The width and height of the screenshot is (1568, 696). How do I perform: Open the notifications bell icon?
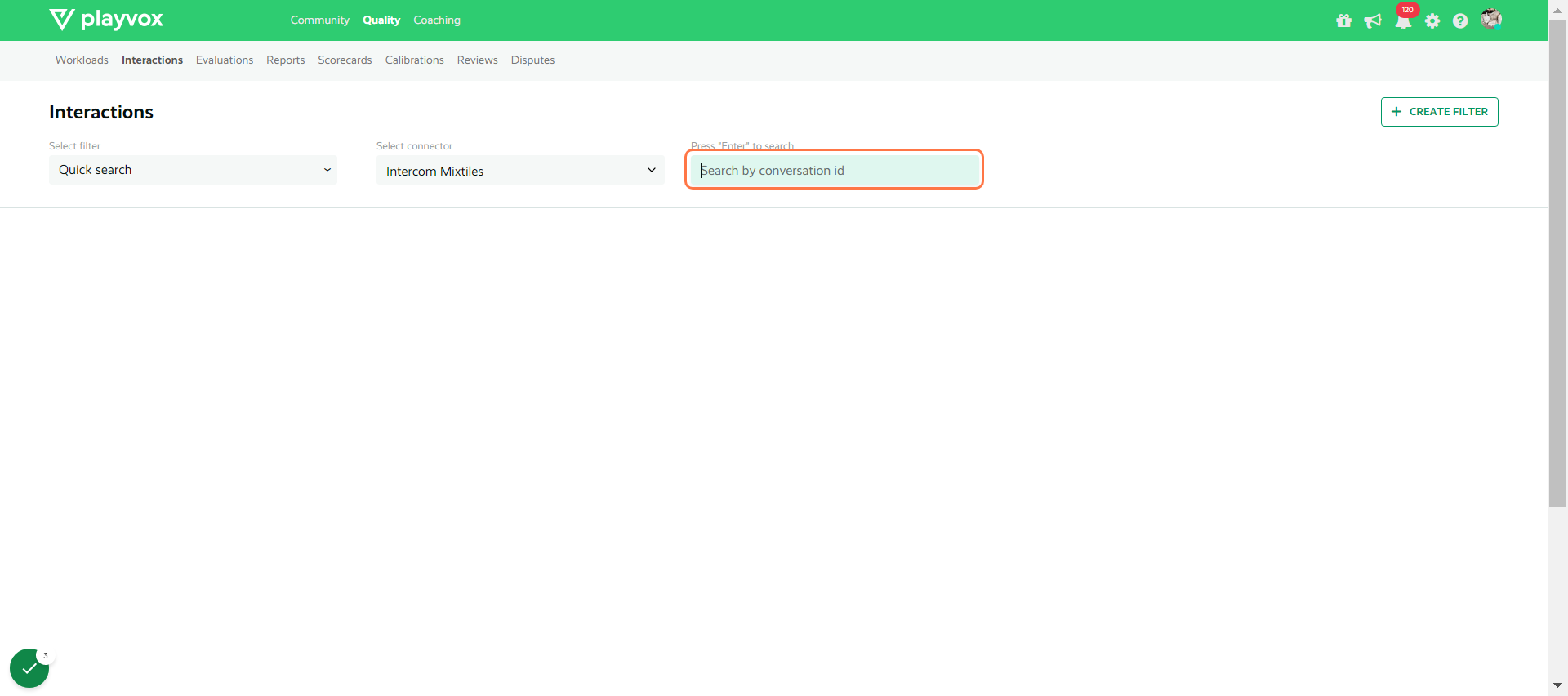coord(1403,20)
